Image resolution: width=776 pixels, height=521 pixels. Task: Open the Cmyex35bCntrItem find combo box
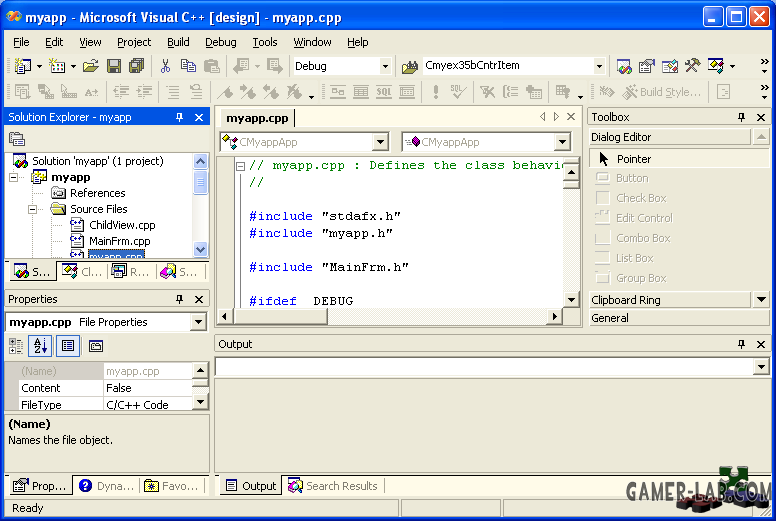tap(599, 66)
